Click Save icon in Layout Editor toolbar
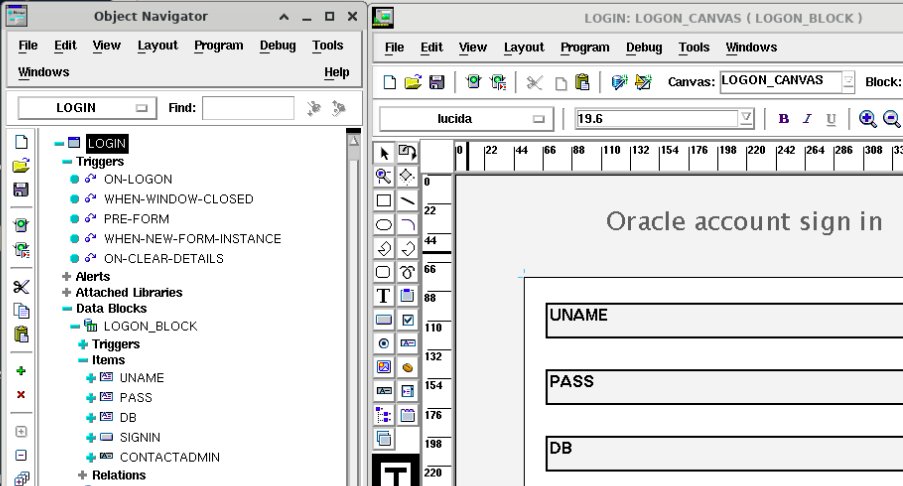 coord(437,82)
